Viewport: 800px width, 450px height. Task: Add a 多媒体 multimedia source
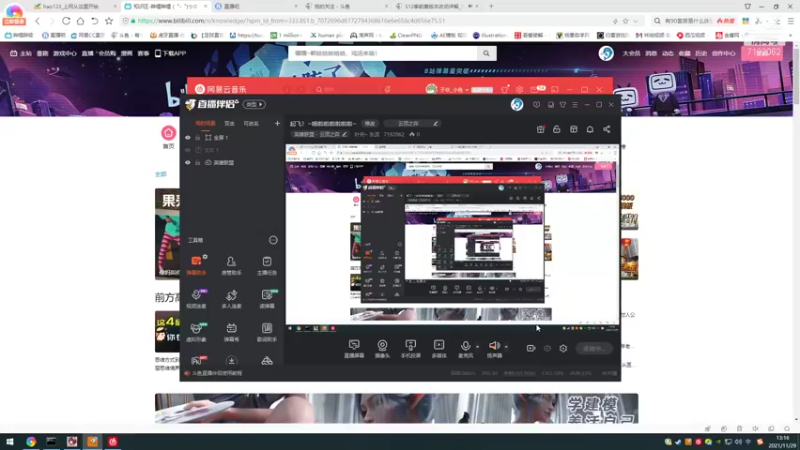coord(439,349)
